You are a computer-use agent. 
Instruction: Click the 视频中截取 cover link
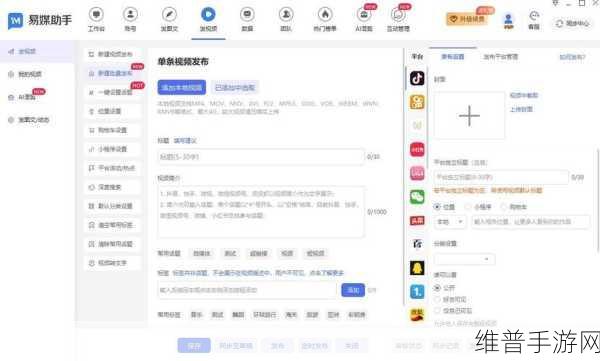coord(523,95)
